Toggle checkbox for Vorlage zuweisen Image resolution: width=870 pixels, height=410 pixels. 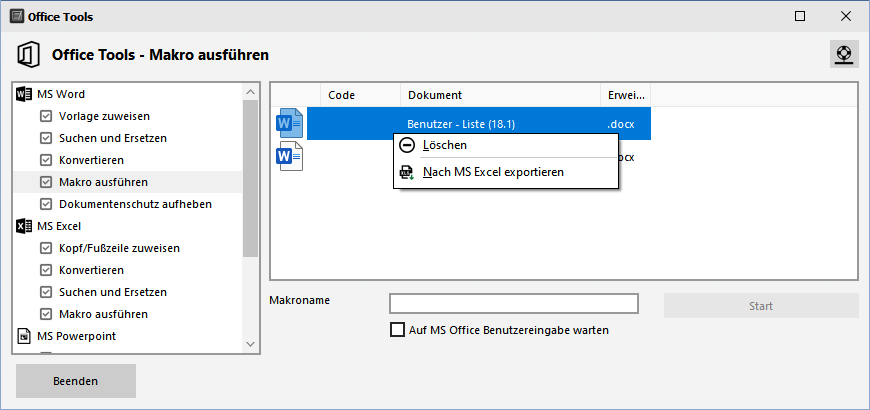coord(45,117)
